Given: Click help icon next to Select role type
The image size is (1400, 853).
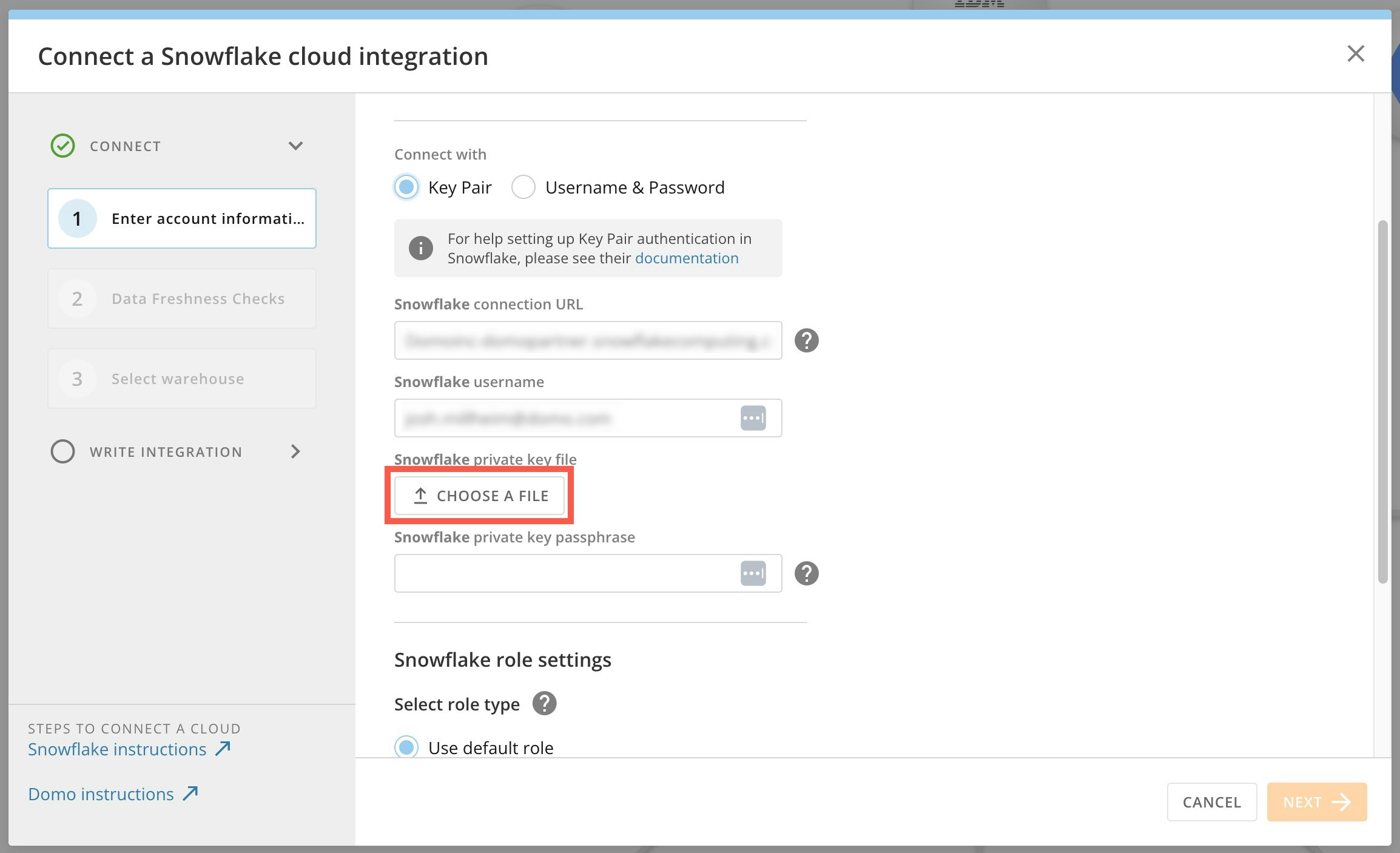Looking at the screenshot, I should click(x=544, y=704).
